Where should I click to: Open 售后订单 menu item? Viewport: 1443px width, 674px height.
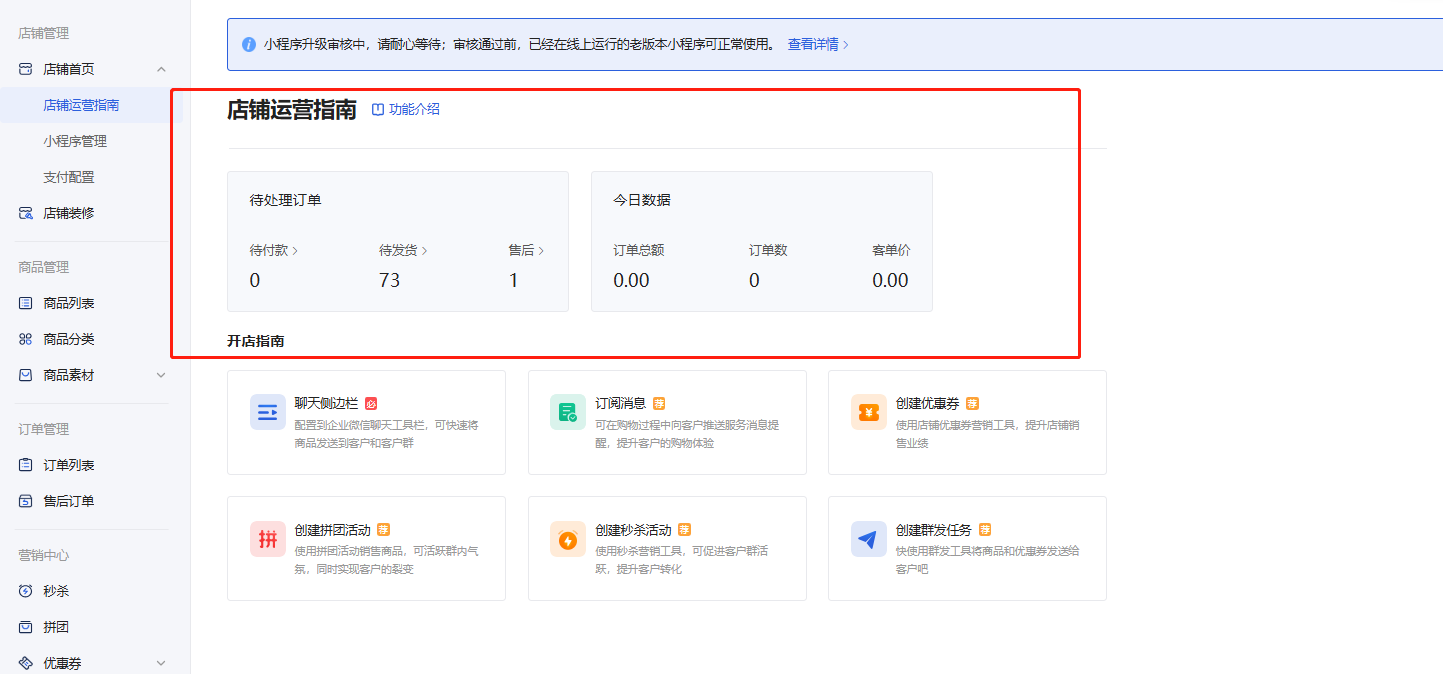click(69, 501)
